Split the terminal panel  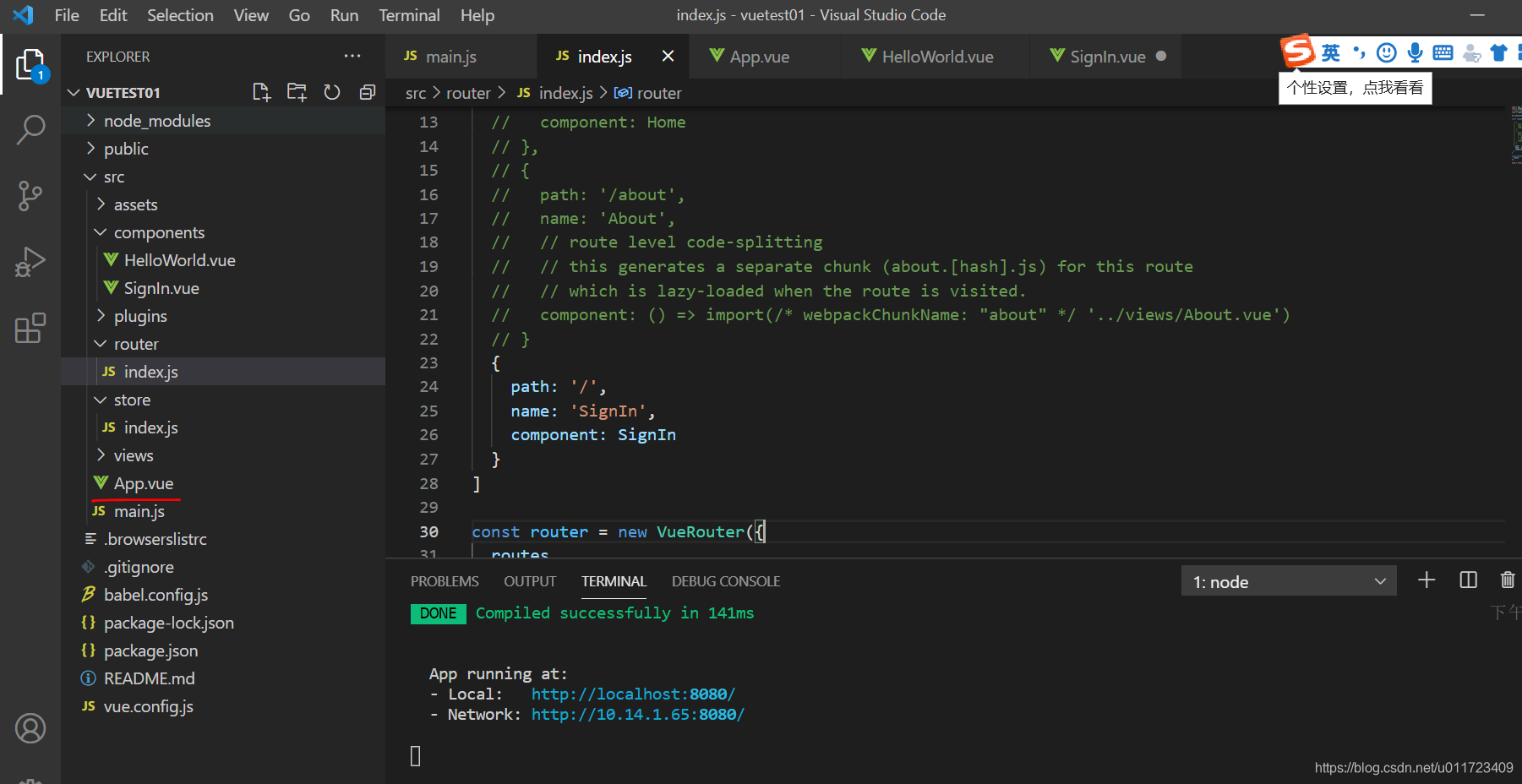click(1469, 580)
